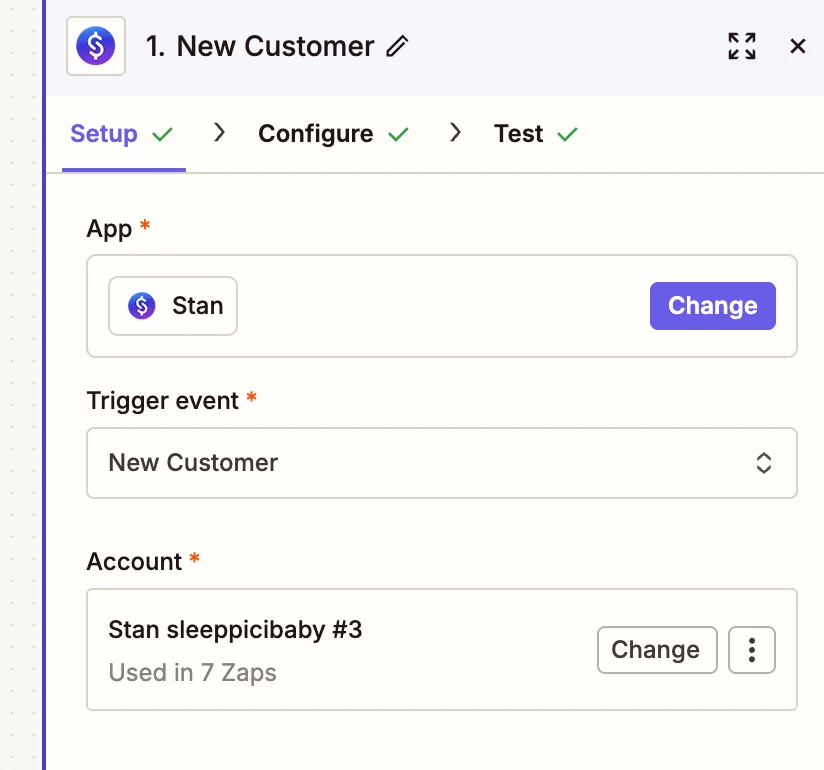This screenshot has height=770, width=824.
Task: Click the green checkmark next to Configure
Action: click(x=398, y=134)
